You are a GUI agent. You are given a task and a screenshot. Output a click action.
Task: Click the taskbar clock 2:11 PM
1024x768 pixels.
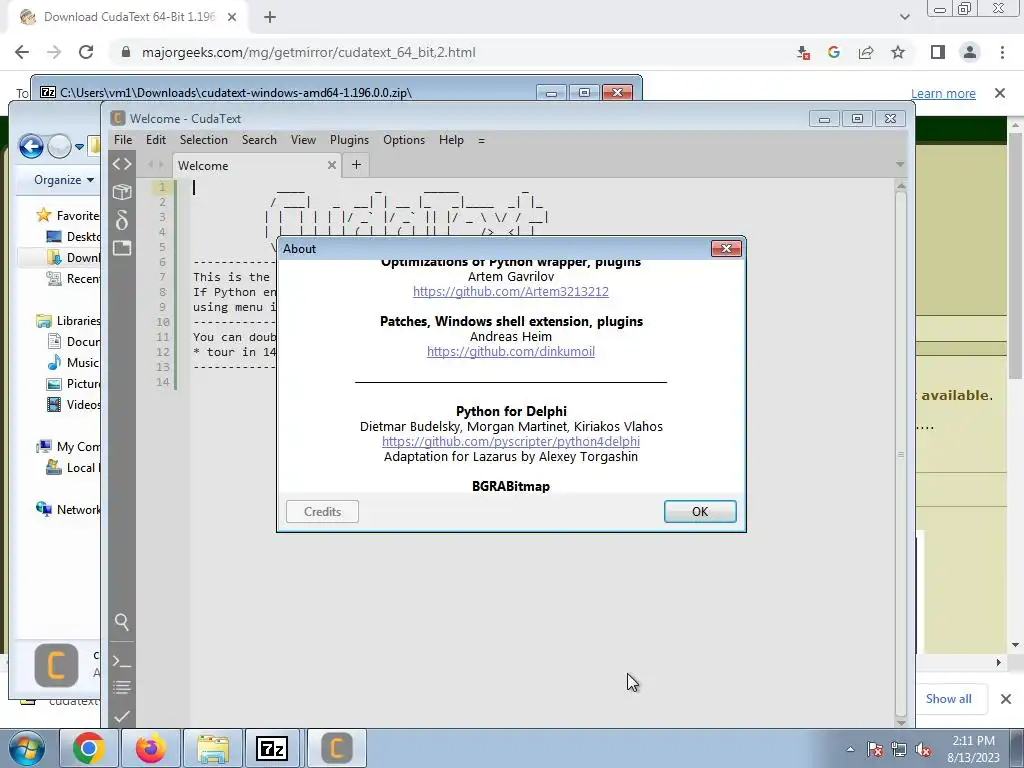(x=973, y=748)
